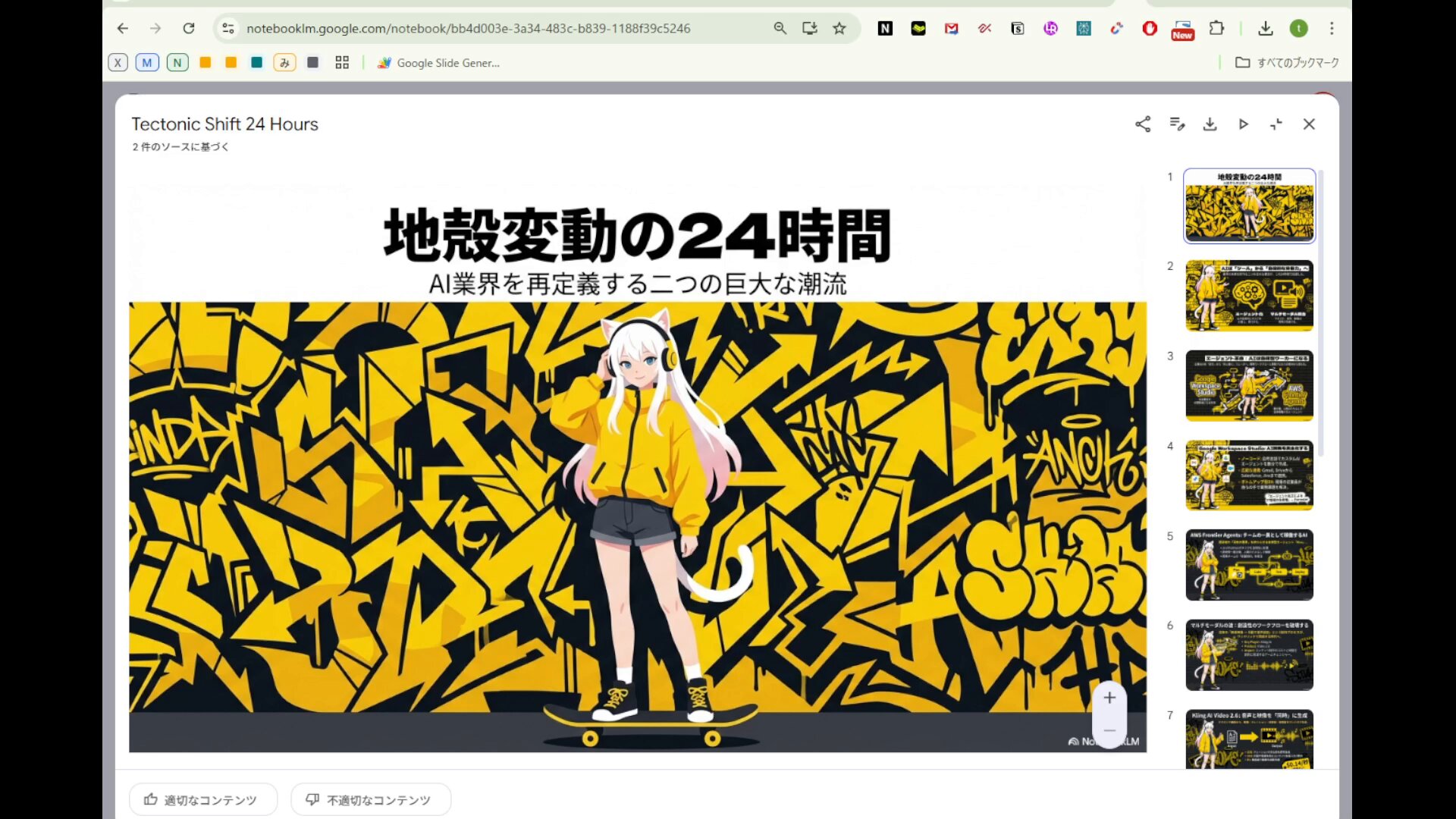Click the browser downloads icon
The width and height of the screenshot is (1456, 819).
click(1266, 28)
